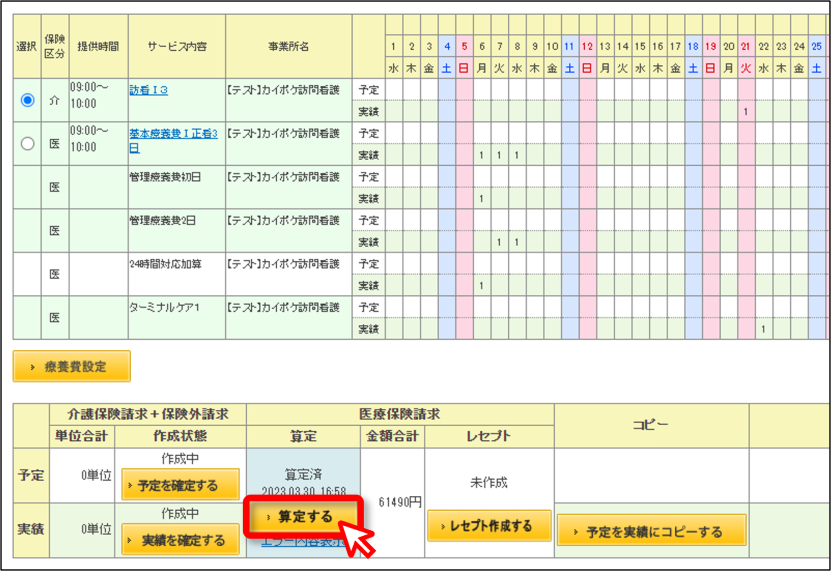Click day 22 実績 cell for ターミナルケア1
The height and width of the screenshot is (571, 831).
coord(764,329)
